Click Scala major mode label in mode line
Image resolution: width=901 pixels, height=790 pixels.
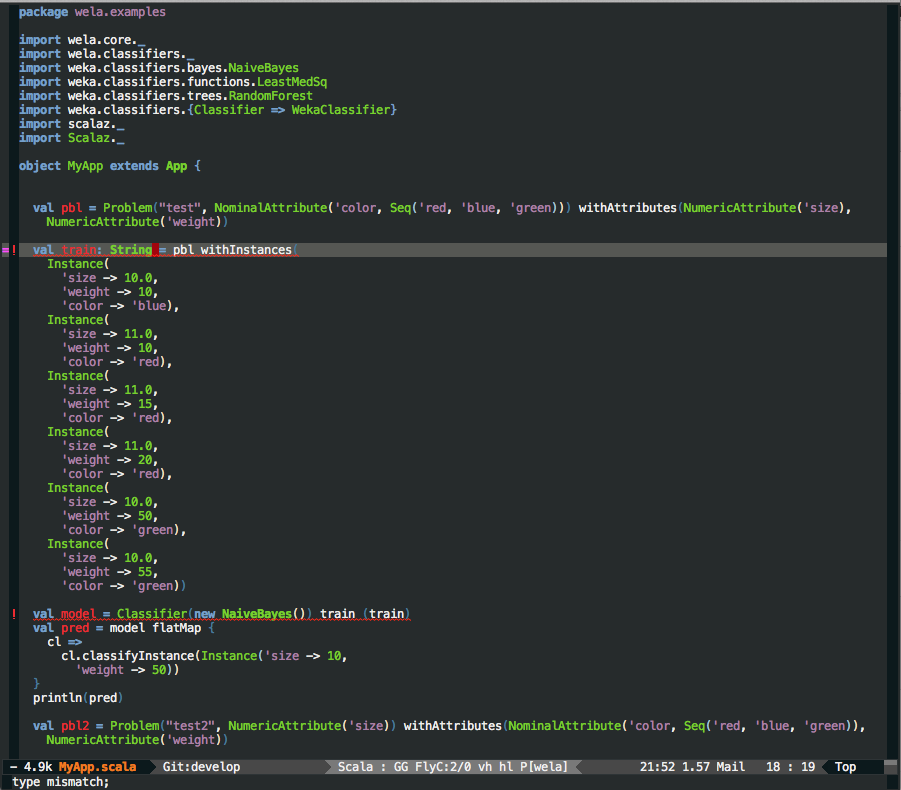point(355,767)
